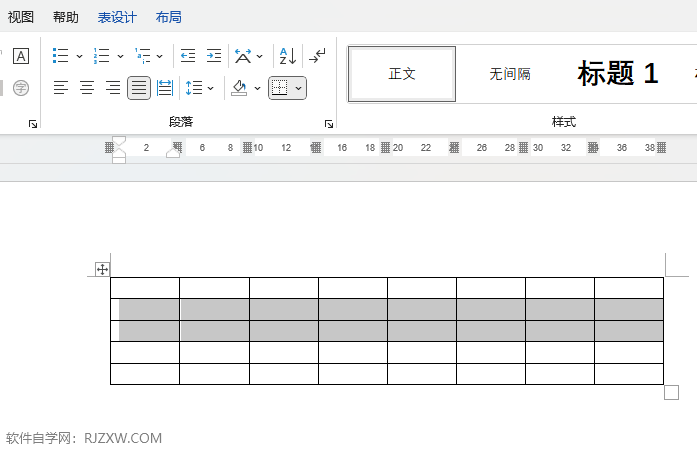The width and height of the screenshot is (697, 455).
Task: Switch to the 表设计 tab
Action: [117, 17]
